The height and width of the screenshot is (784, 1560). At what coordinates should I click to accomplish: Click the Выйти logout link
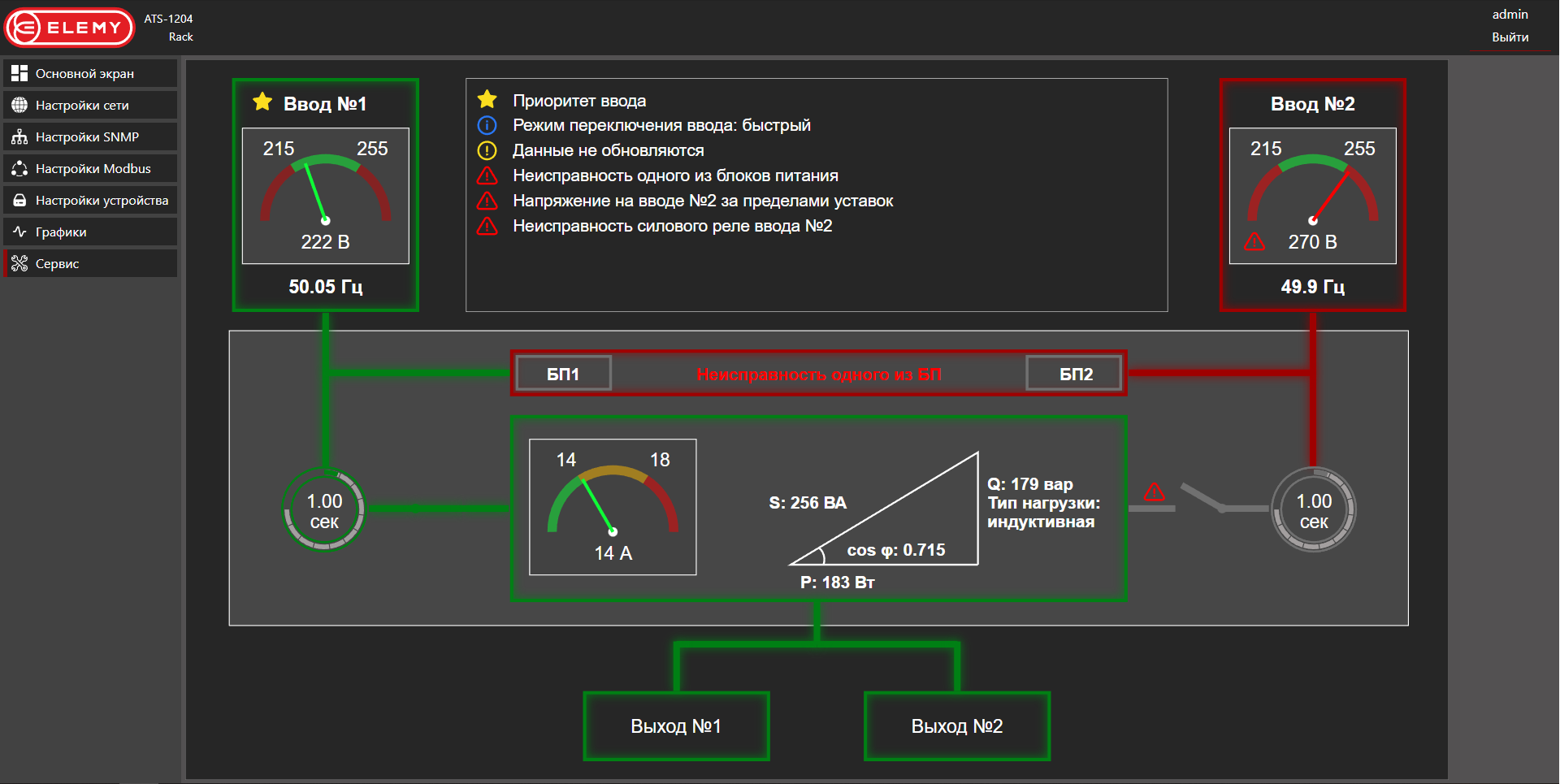pos(1510,37)
